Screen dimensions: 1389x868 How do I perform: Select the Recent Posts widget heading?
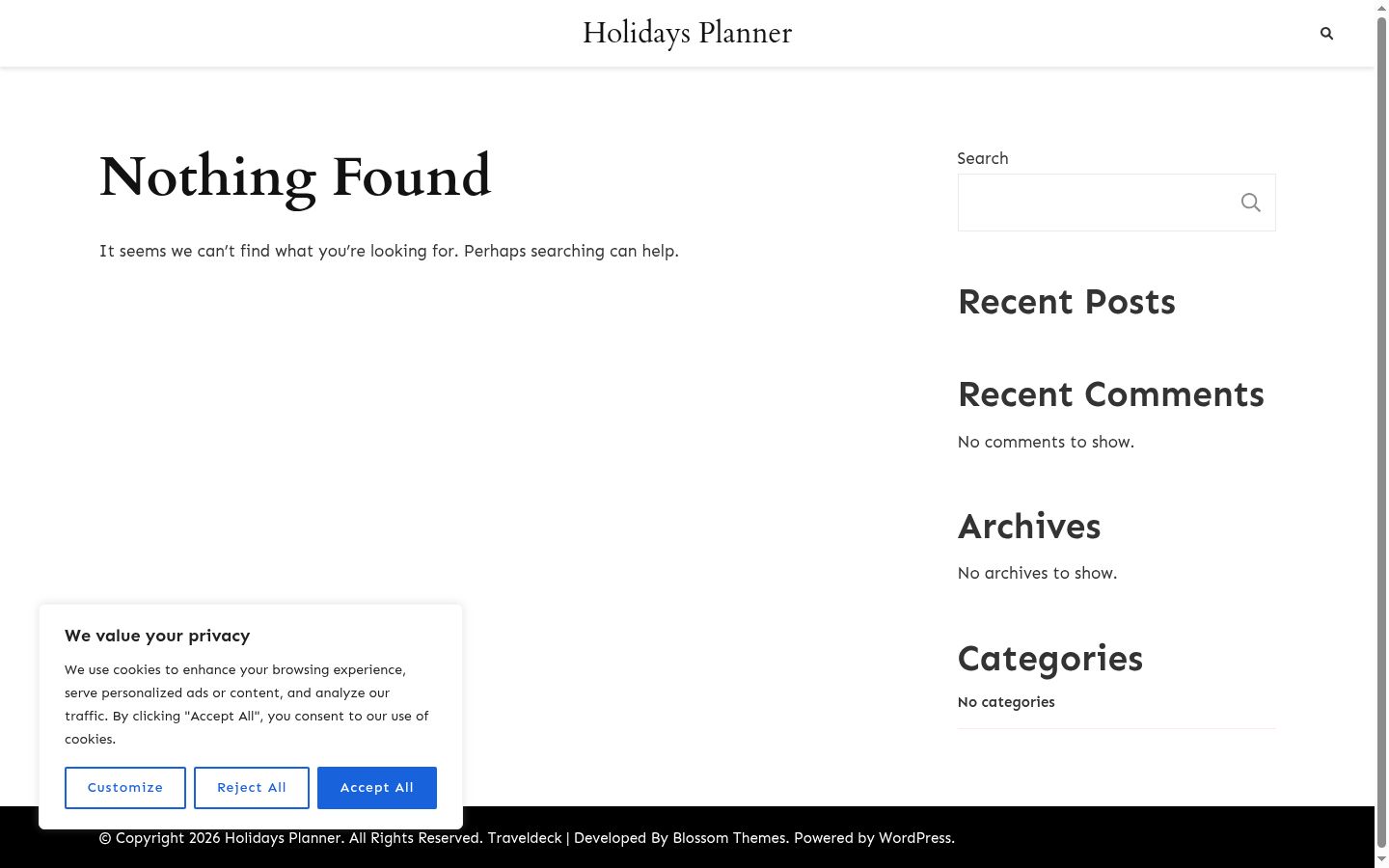1067,302
